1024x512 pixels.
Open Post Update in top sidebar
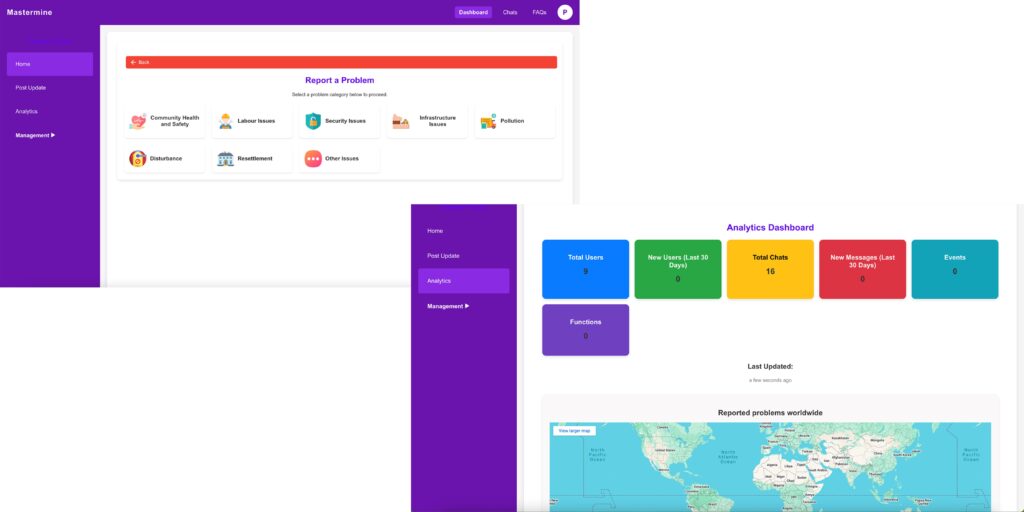point(31,87)
